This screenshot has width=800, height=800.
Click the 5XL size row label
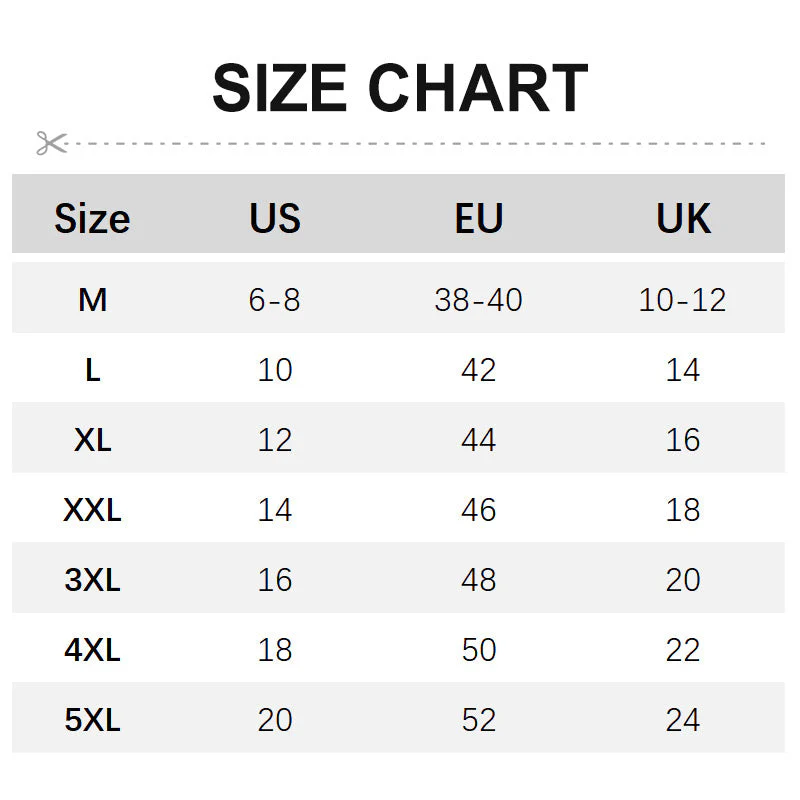[92, 720]
